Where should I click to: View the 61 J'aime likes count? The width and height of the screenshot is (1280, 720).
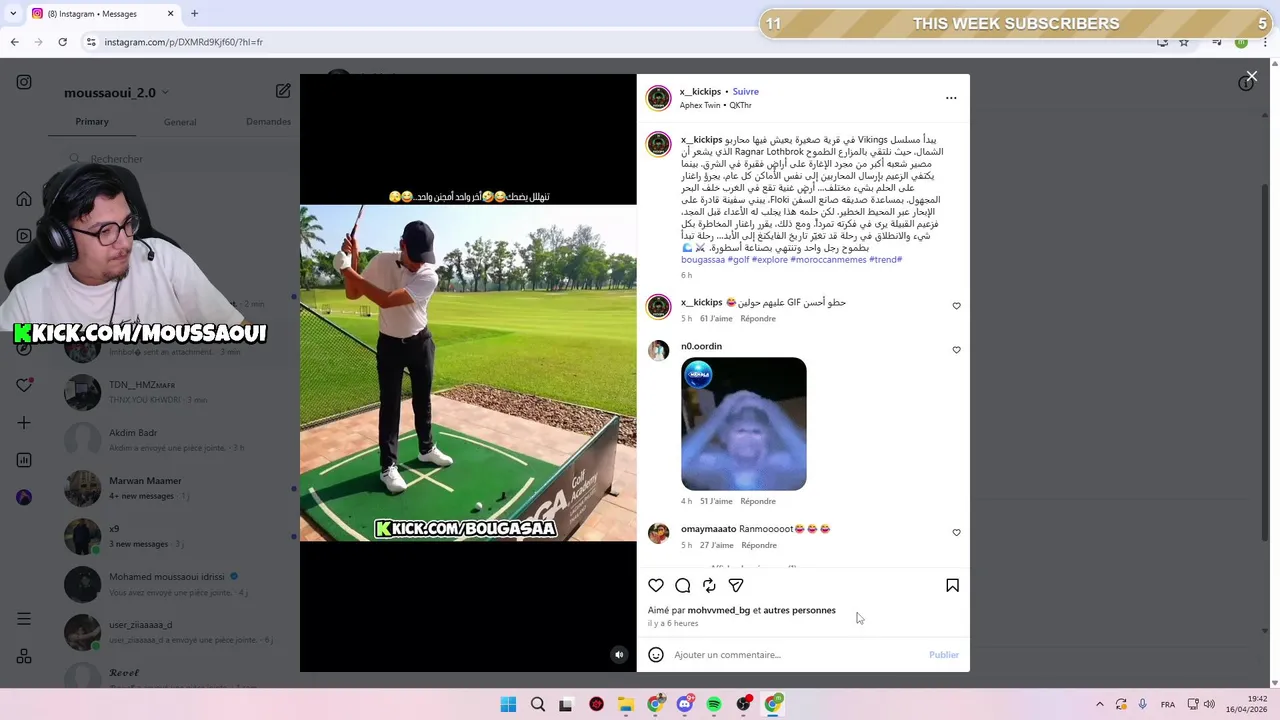[x=717, y=318]
